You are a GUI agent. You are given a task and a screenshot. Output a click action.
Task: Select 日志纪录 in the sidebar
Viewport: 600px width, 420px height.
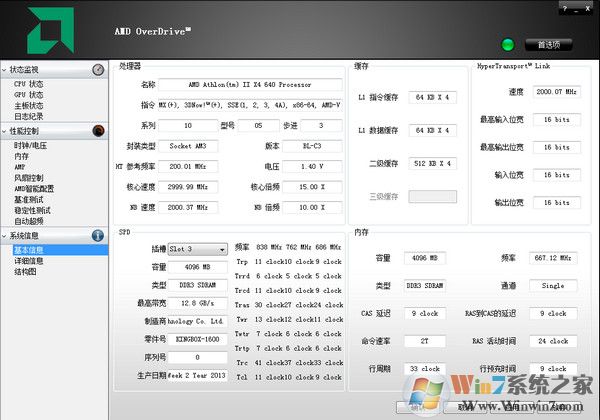[x=29, y=116]
